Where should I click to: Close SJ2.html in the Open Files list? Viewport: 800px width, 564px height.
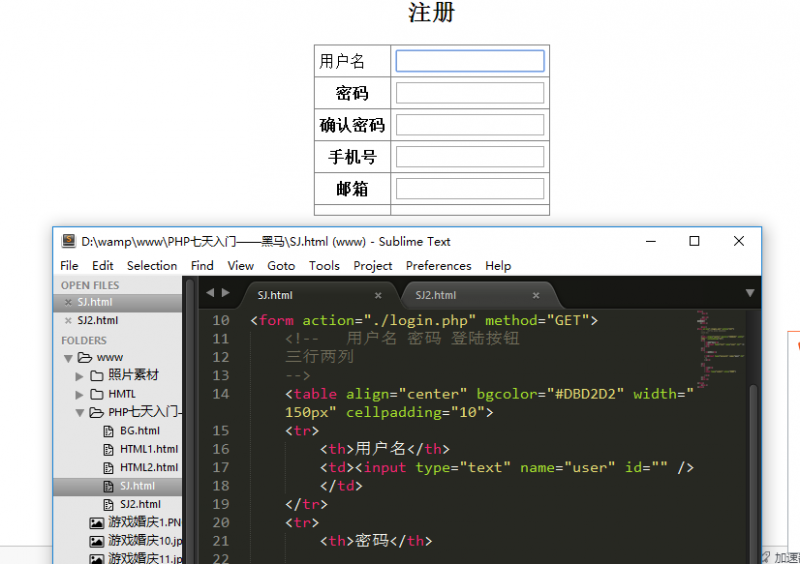(x=68, y=320)
